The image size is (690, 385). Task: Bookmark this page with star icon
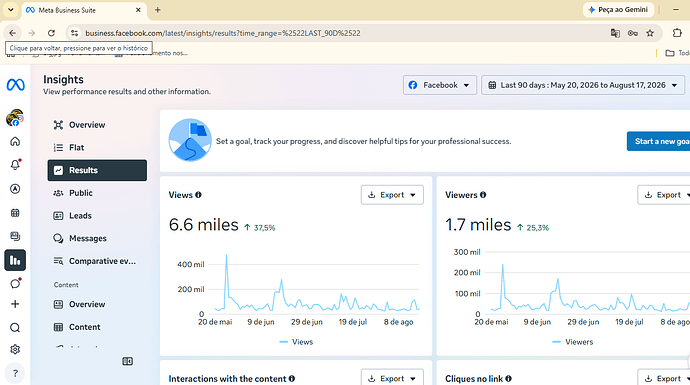pyautogui.click(x=650, y=33)
